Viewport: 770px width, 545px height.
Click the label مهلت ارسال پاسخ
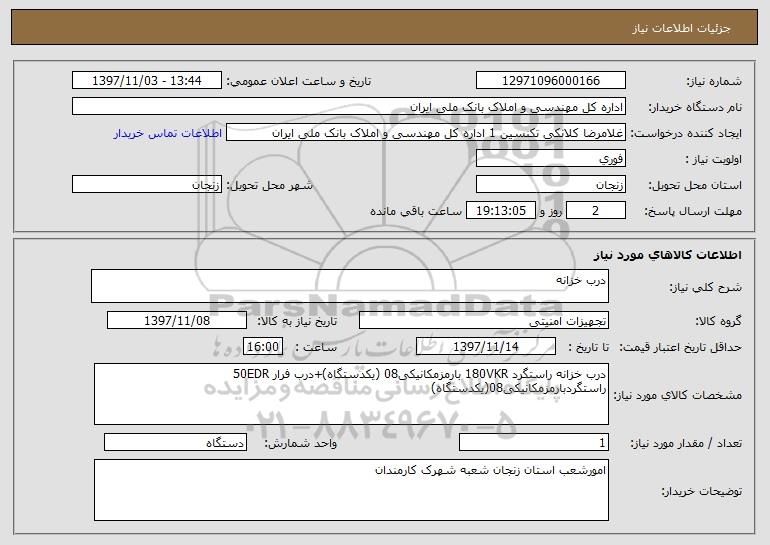[x=693, y=212]
